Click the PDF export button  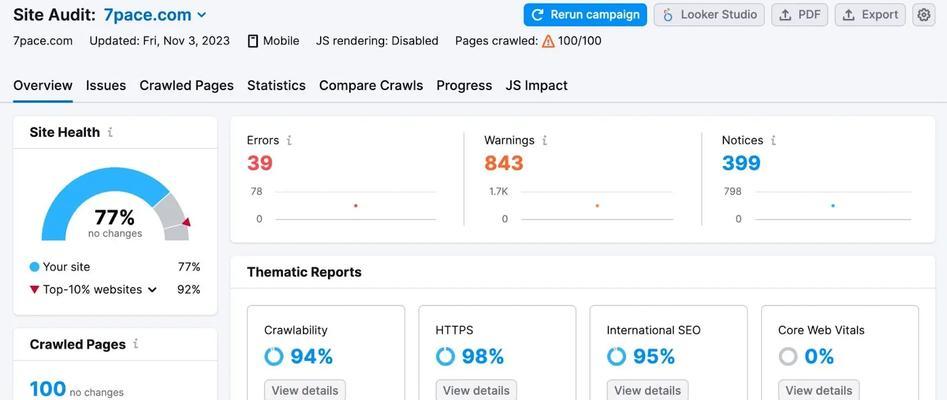(800, 15)
